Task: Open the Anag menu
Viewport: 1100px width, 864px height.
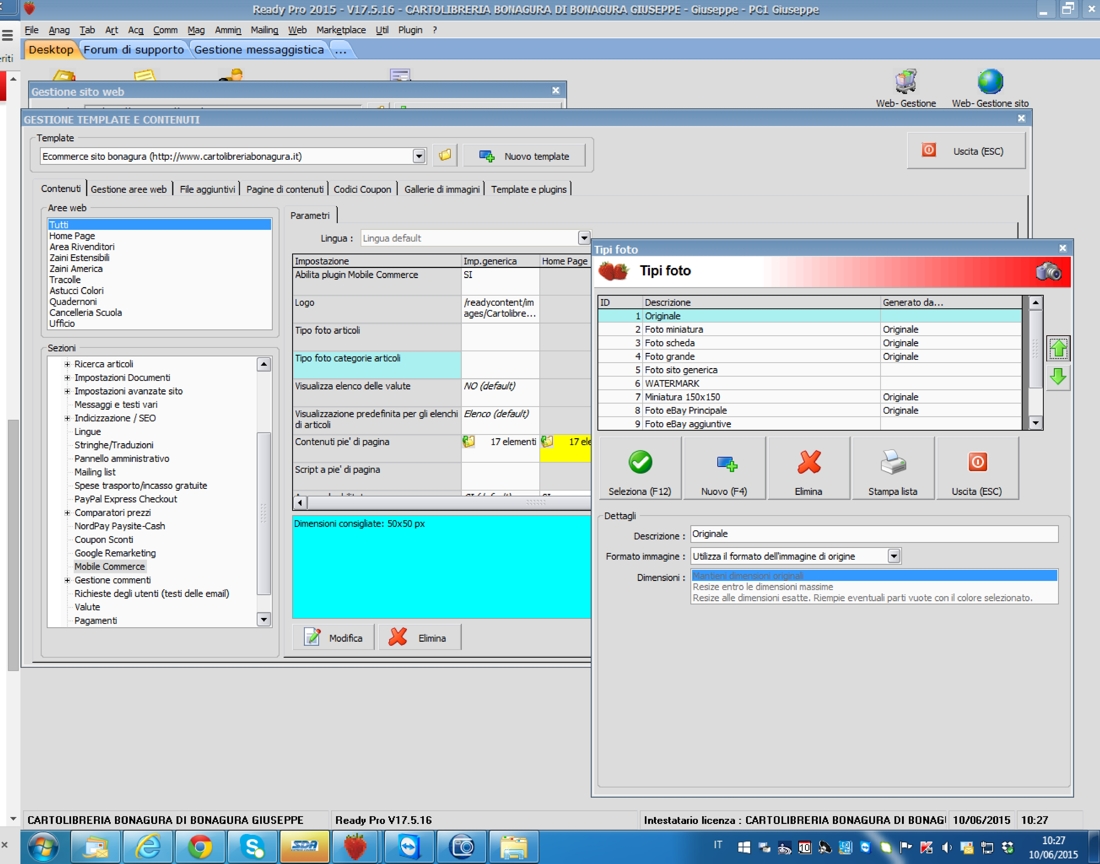Action: (x=59, y=30)
